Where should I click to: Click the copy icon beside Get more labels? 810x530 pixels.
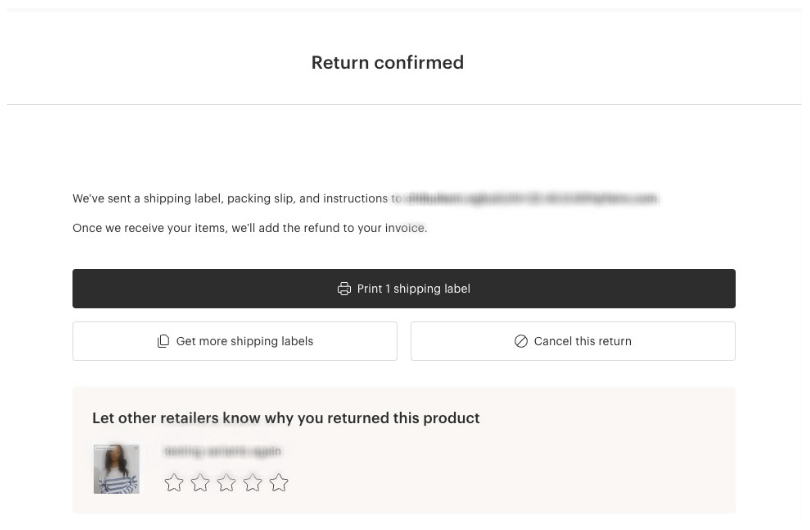[163, 341]
